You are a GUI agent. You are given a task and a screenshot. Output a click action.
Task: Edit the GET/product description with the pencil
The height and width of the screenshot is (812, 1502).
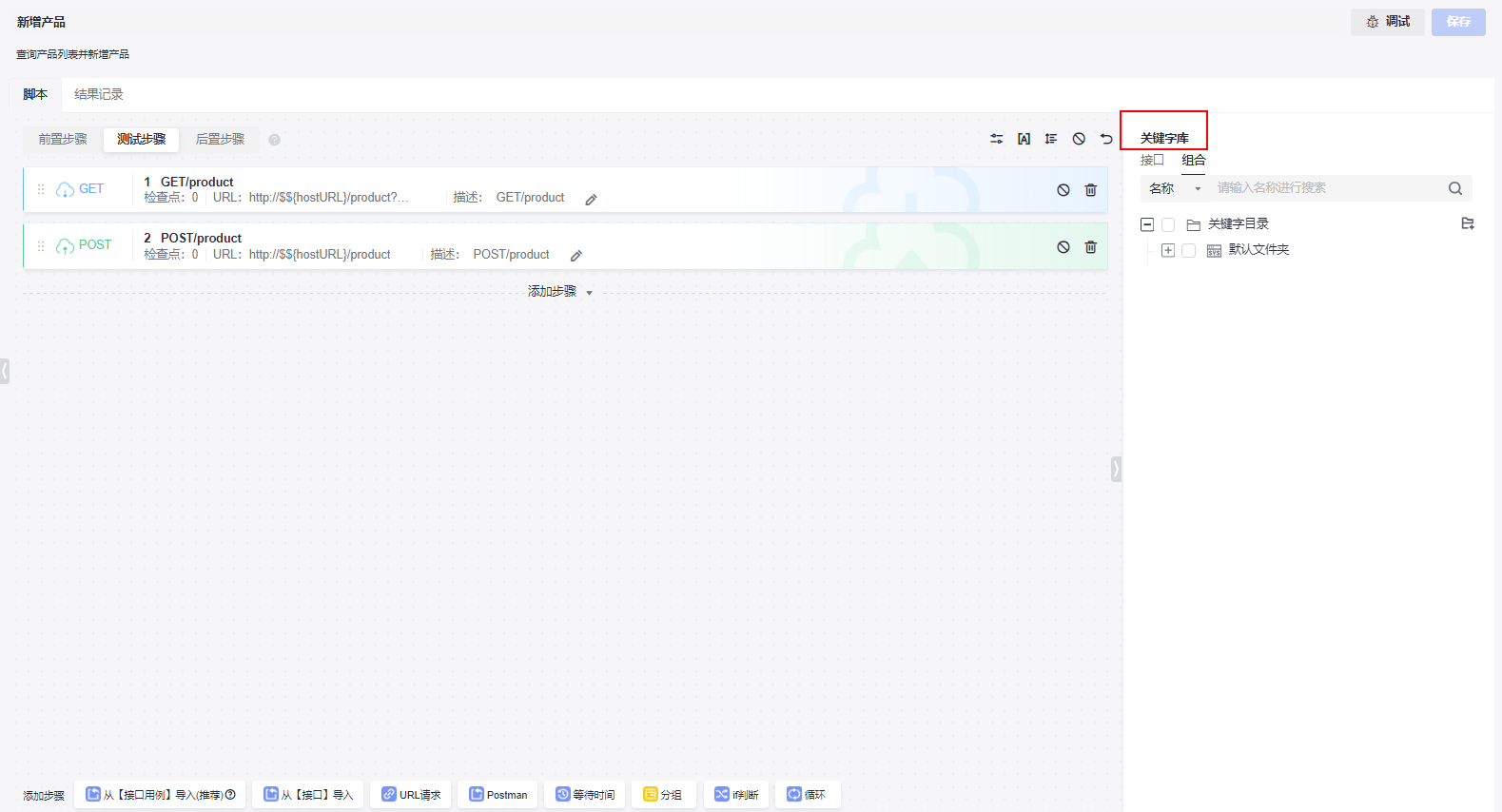point(591,200)
